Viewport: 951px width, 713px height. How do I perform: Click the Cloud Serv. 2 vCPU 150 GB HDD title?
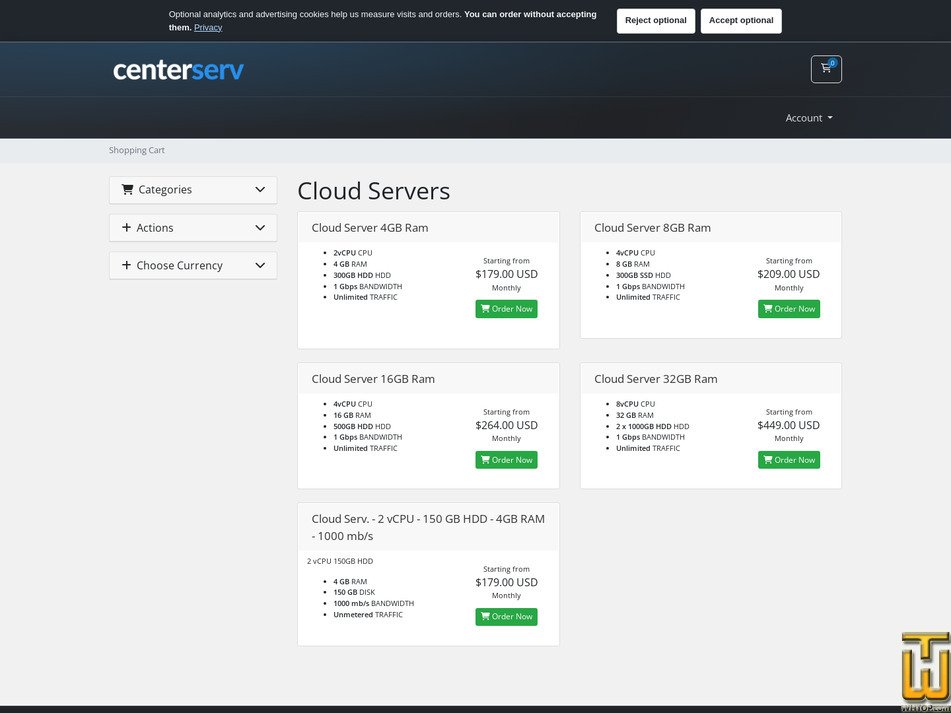(x=428, y=527)
